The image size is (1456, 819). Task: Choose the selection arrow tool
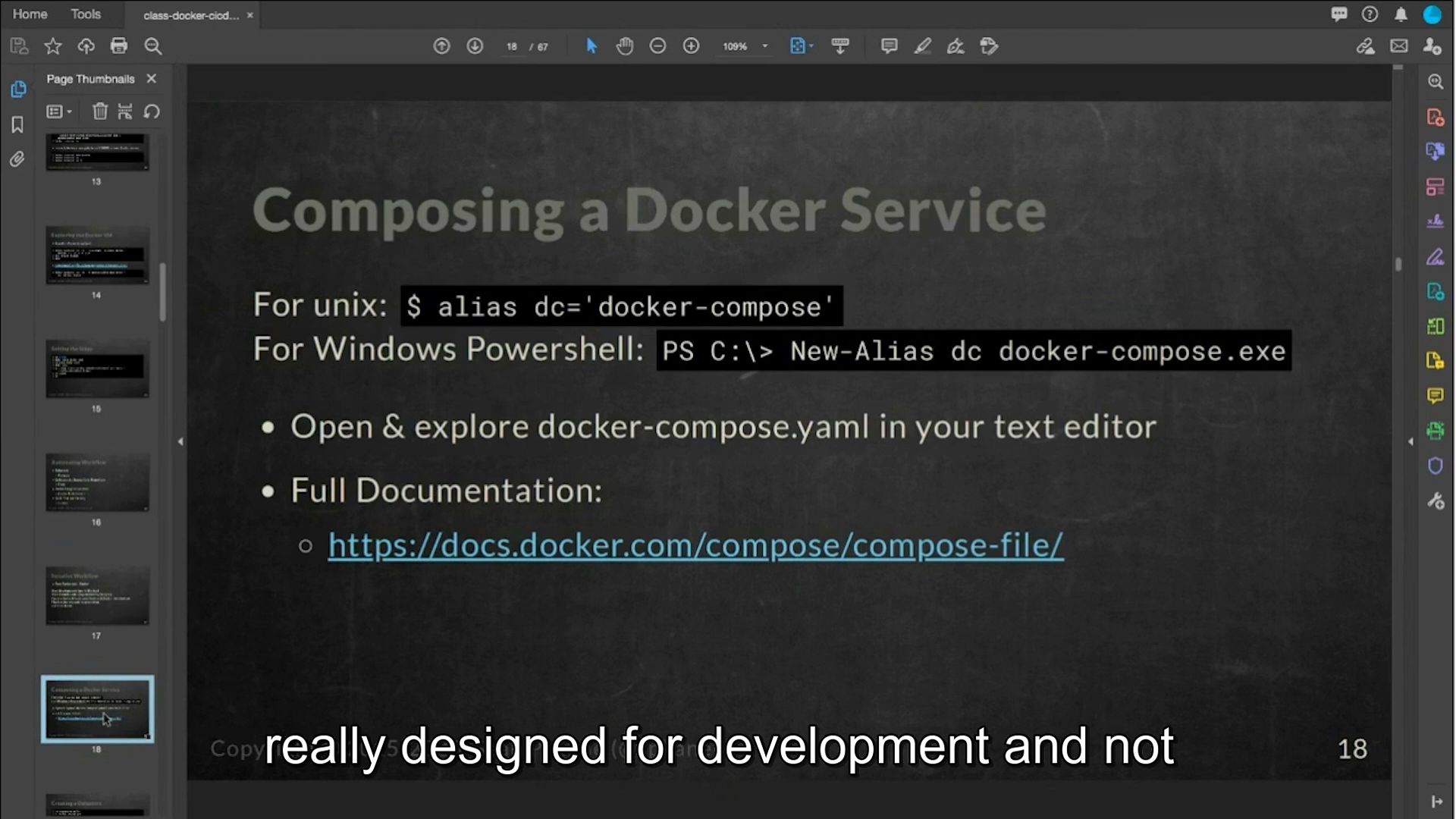591,46
